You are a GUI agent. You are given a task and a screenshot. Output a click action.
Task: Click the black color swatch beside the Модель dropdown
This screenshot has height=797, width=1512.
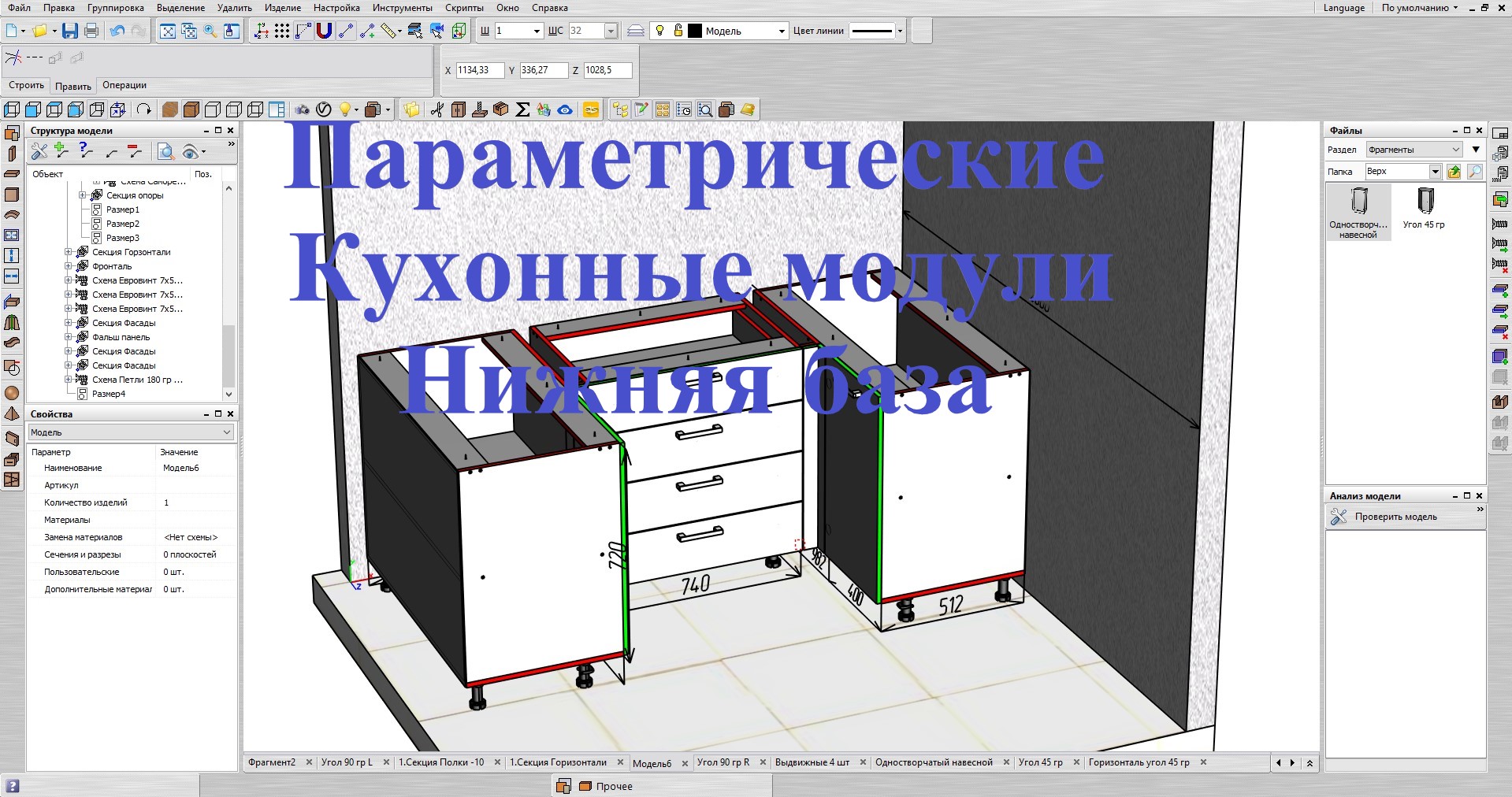[x=695, y=31]
